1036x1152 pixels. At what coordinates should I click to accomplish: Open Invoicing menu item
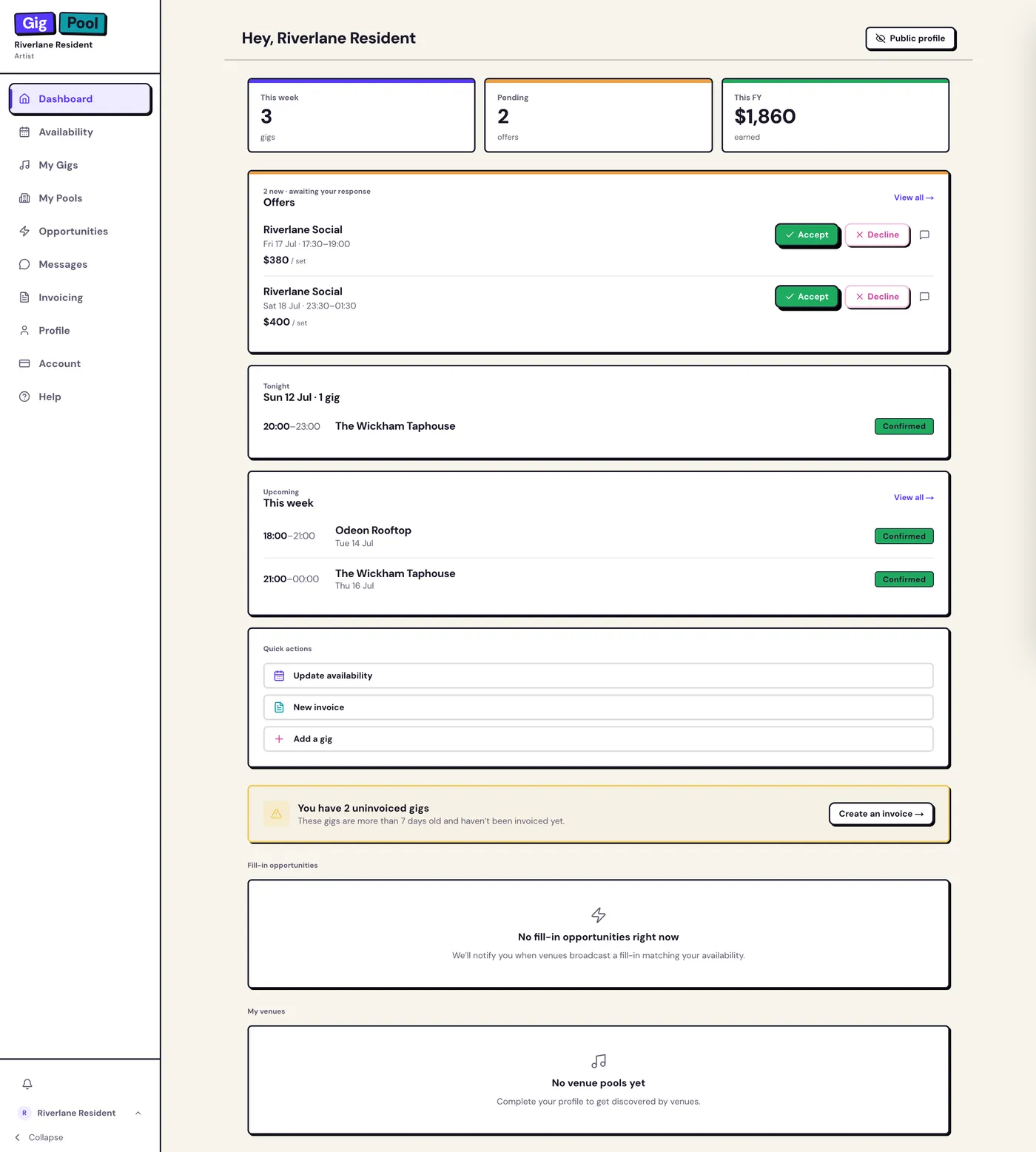(x=80, y=297)
